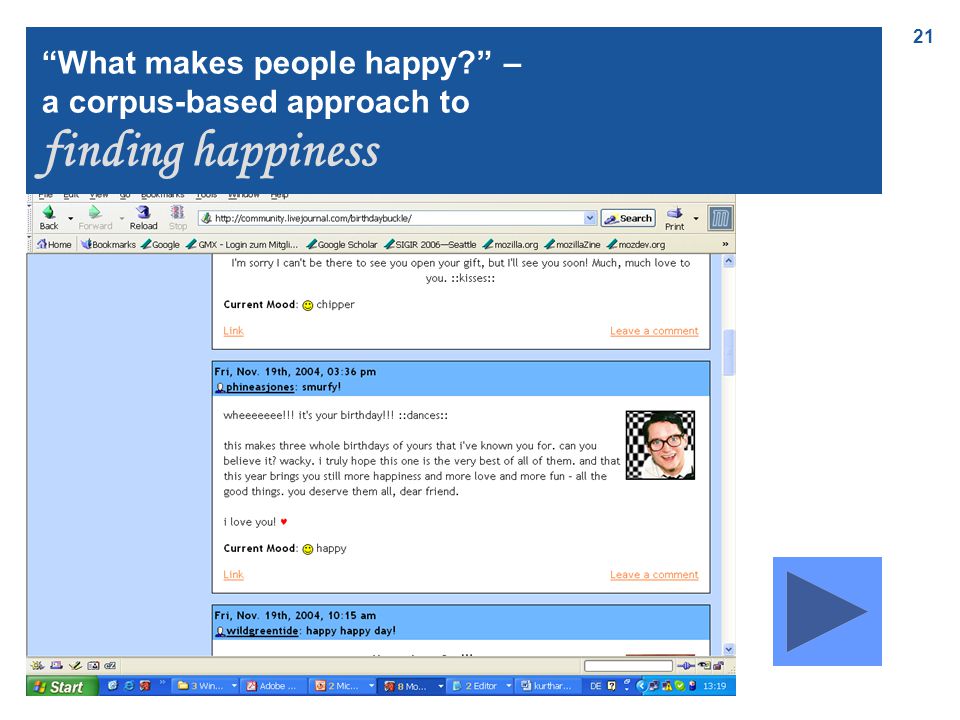Open Back button history dropdown arrow
Screen dimensions: 960x720
(70, 219)
